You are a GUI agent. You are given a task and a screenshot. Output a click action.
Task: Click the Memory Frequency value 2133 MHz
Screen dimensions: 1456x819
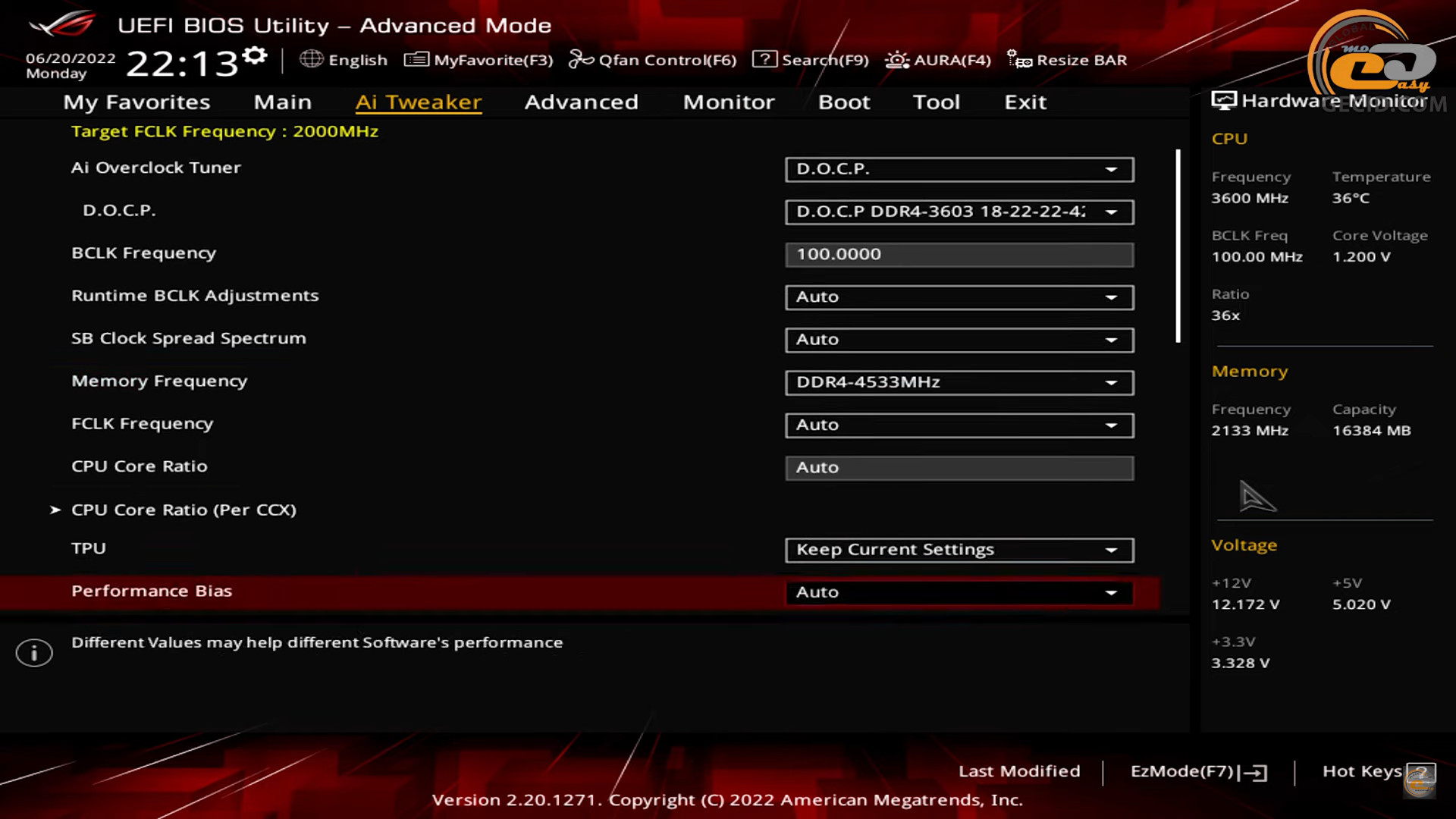1250,431
